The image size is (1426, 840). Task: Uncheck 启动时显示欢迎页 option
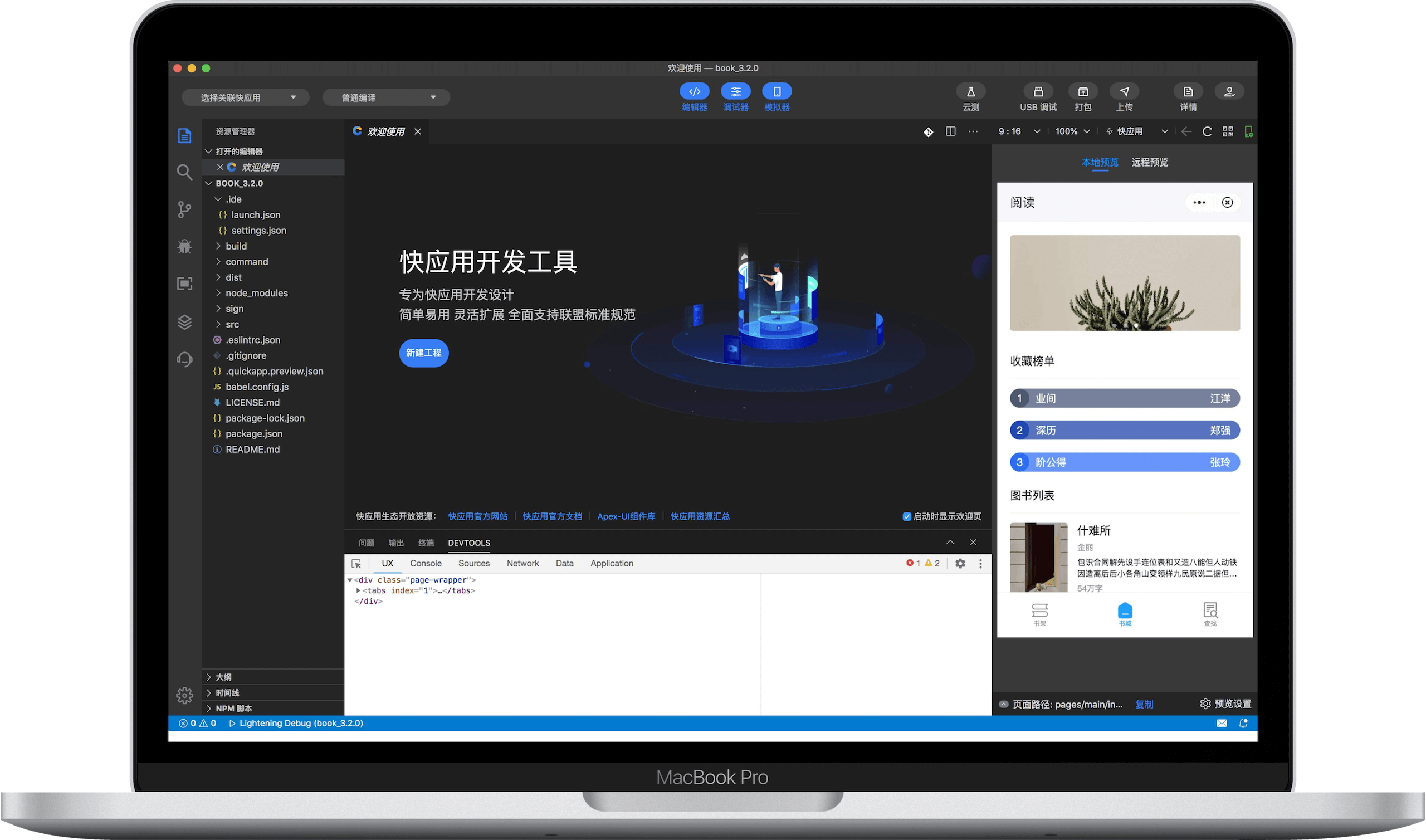[x=906, y=516]
